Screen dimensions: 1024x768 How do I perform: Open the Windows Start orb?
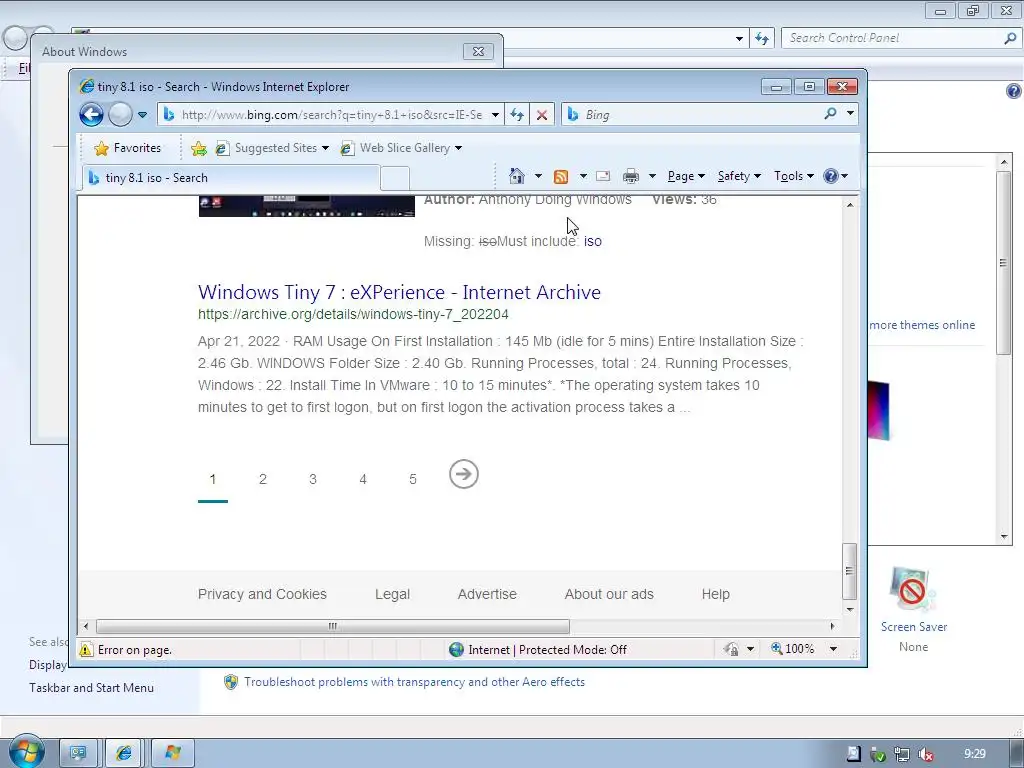tap(27, 752)
